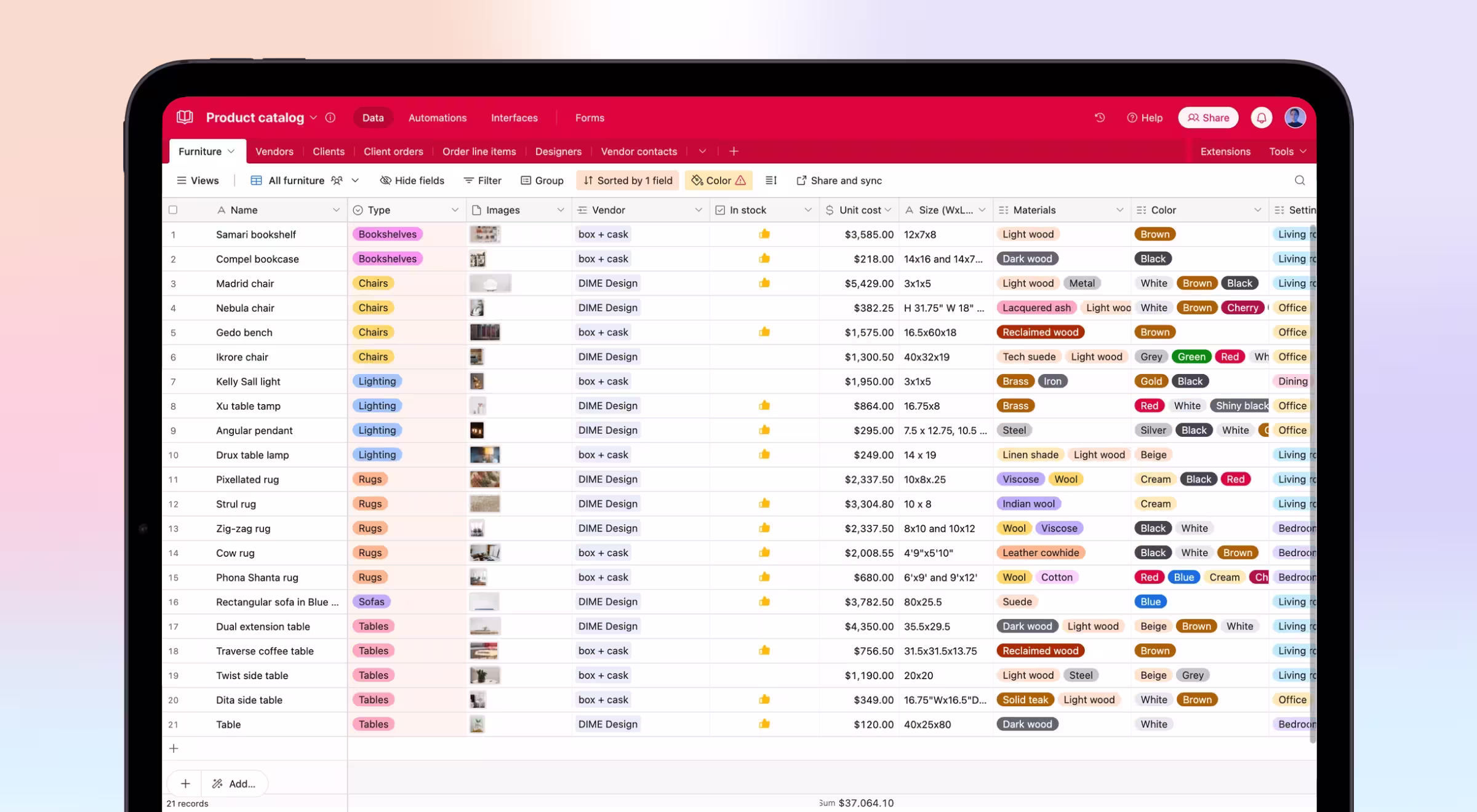Viewport: 1477px width, 812px height.
Task: Toggle In stock for Table row
Action: [764, 724]
